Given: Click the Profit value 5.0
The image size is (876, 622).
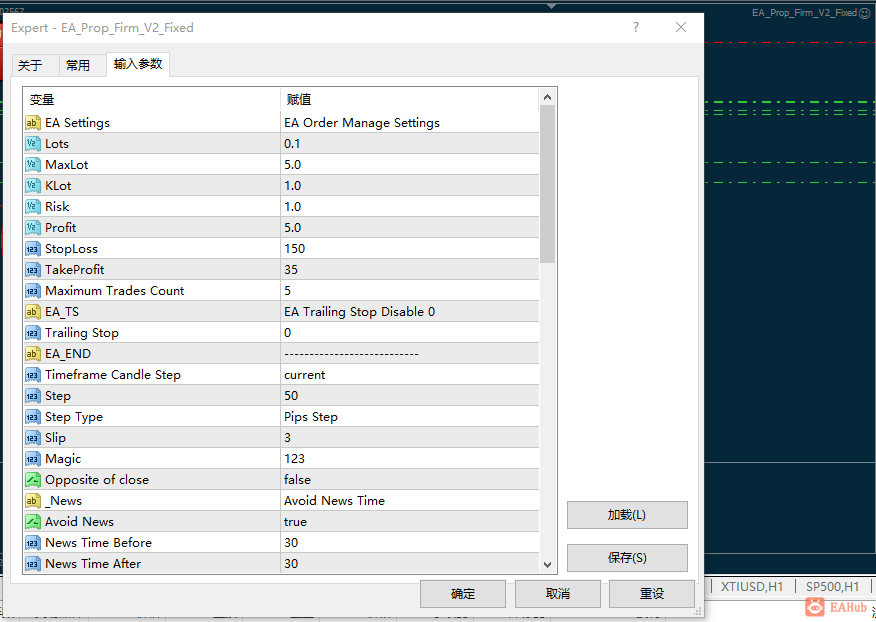Looking at the screenshot, I should tap(292, 227).
